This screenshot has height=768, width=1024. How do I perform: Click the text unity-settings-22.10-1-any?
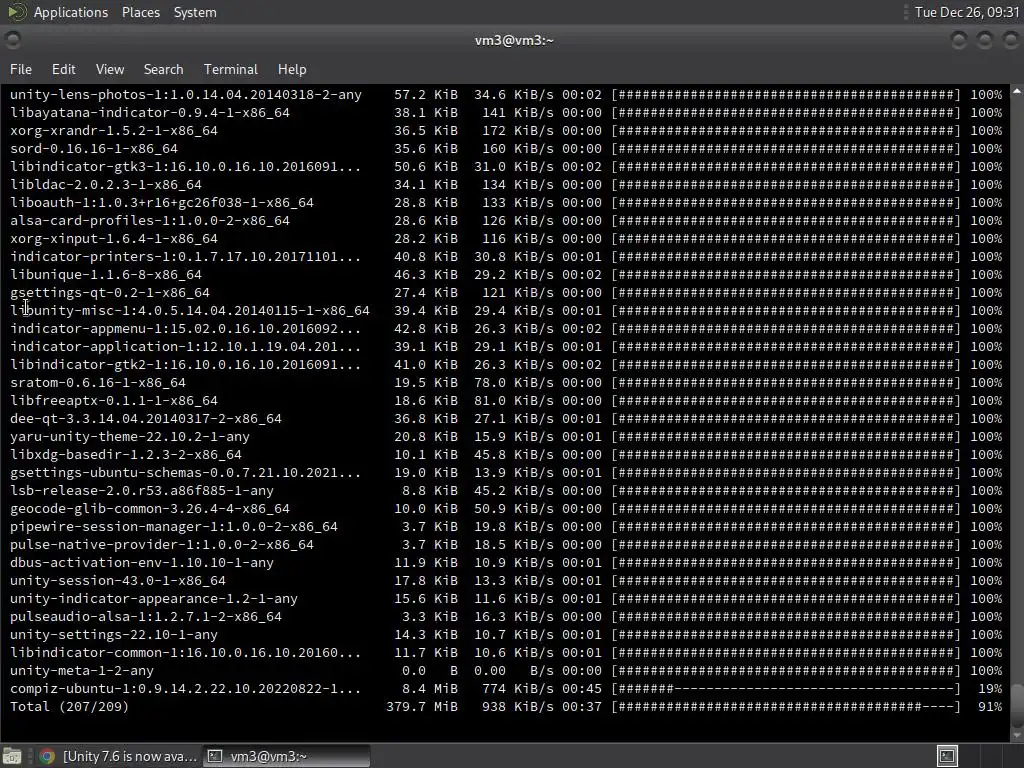(x=114, y=635)
